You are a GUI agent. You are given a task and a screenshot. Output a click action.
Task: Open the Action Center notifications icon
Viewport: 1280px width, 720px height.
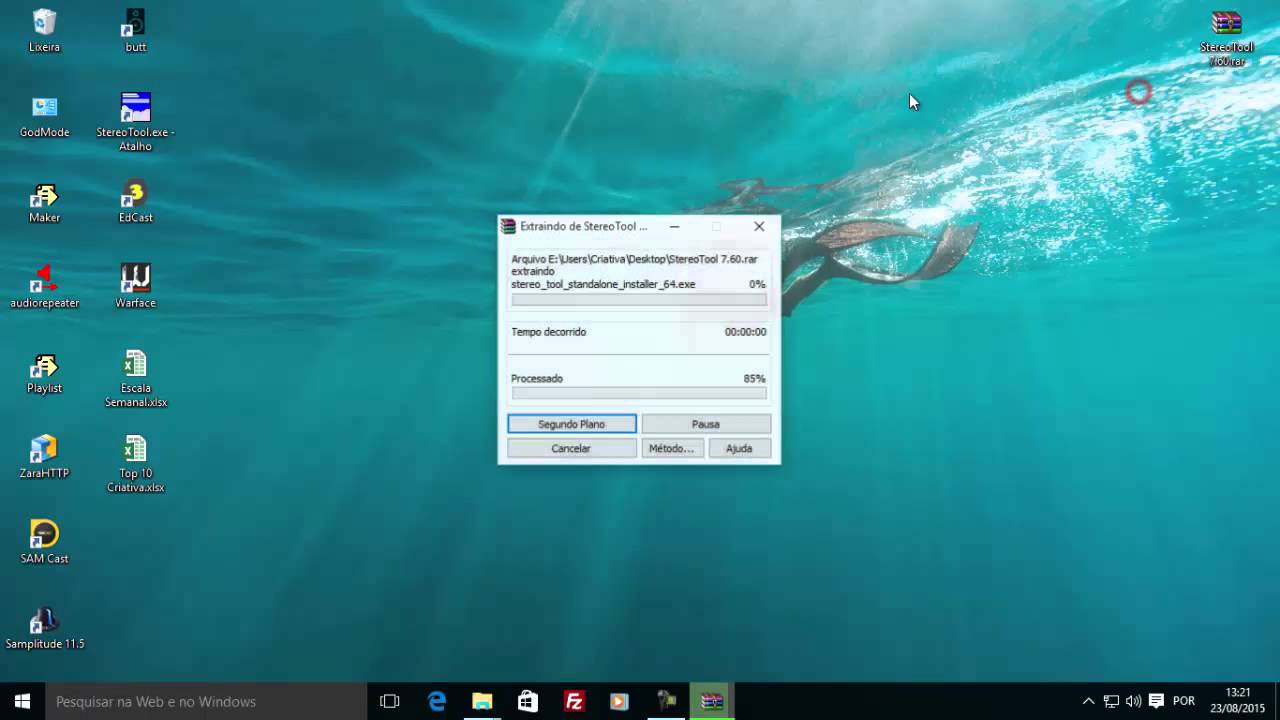point(1156,701)
